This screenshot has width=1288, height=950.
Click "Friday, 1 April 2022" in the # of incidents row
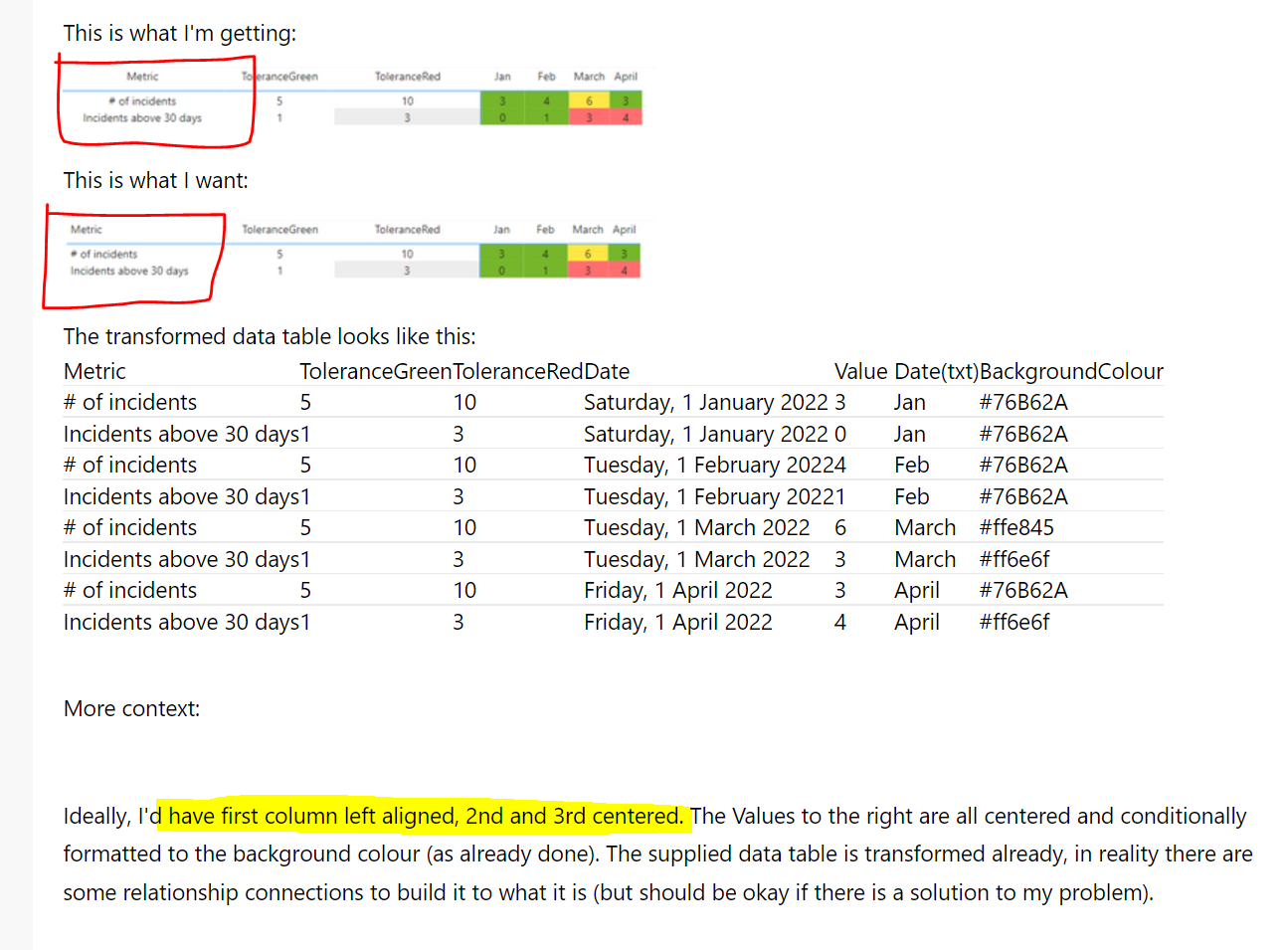tap(678, 590)
